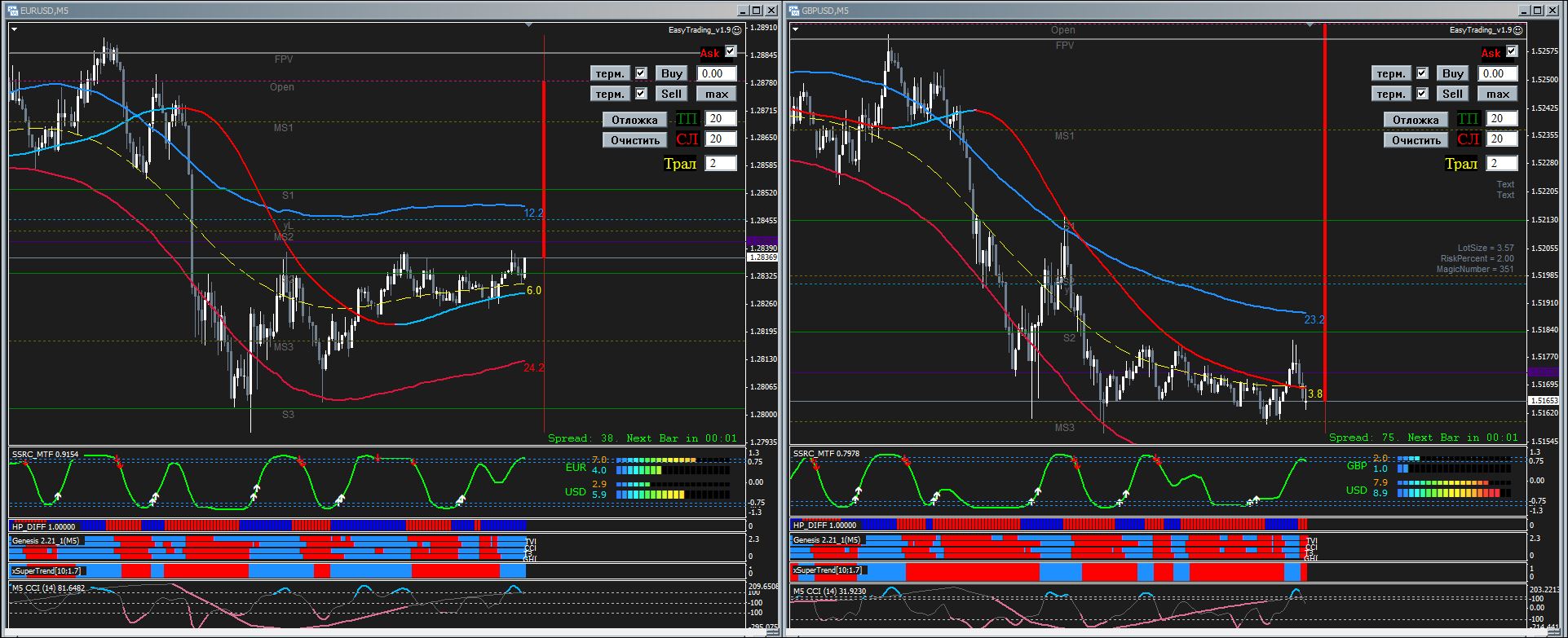Focus the 0.00 lot field on GBPUSD
Image resolution: width=1568 pixels, height=638 pixels.
point(1498,73)
